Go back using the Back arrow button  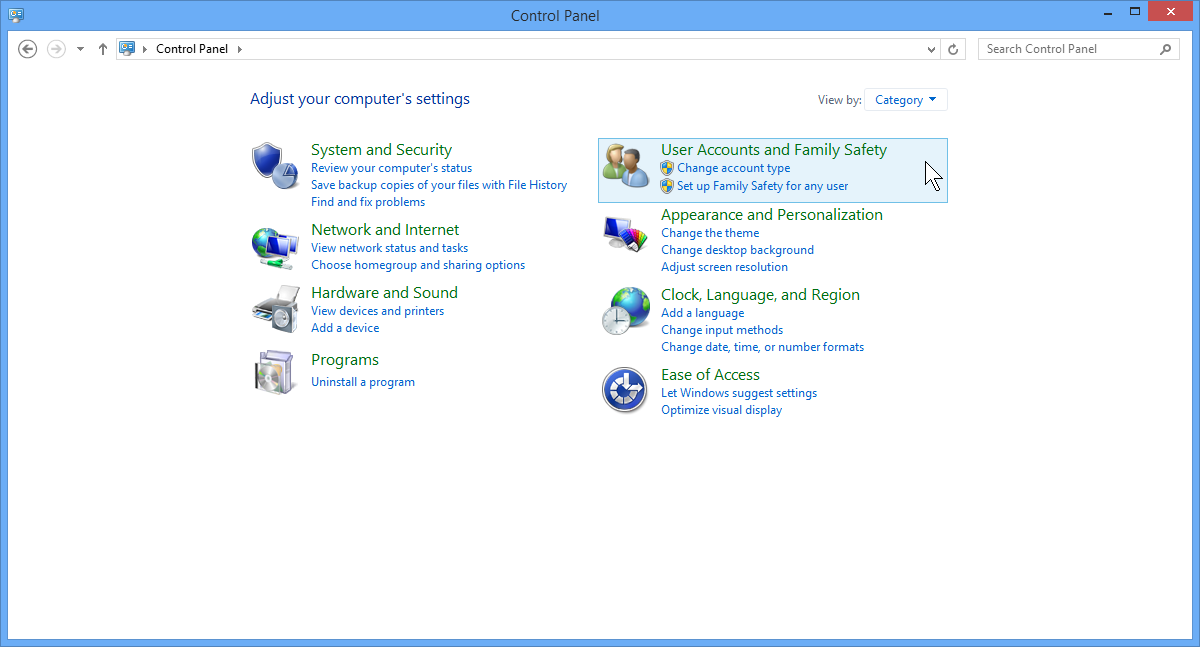click(28, 49)
